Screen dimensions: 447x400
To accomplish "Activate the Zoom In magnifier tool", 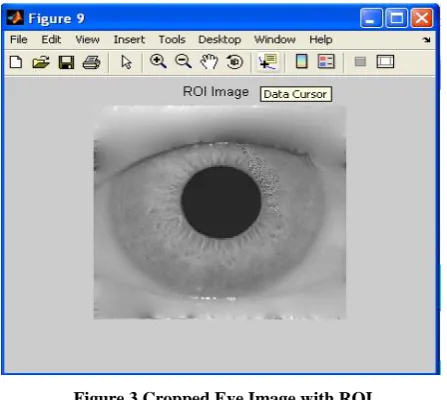I will [x=158, y=62].
